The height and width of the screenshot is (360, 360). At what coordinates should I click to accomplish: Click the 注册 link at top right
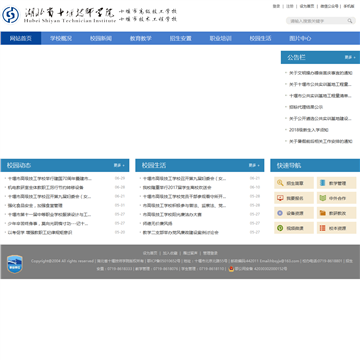(x=290, y=6)
